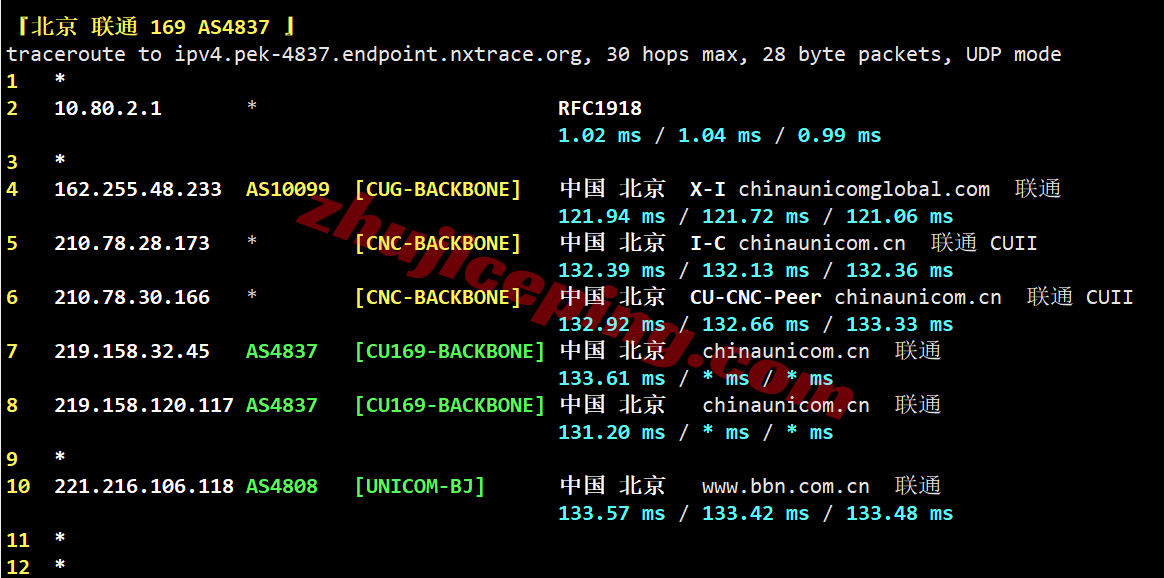This screenshot has width=1164, height=578.
Task: Click the [CUG-BACKBONE] tag
Action: (438, 189)
